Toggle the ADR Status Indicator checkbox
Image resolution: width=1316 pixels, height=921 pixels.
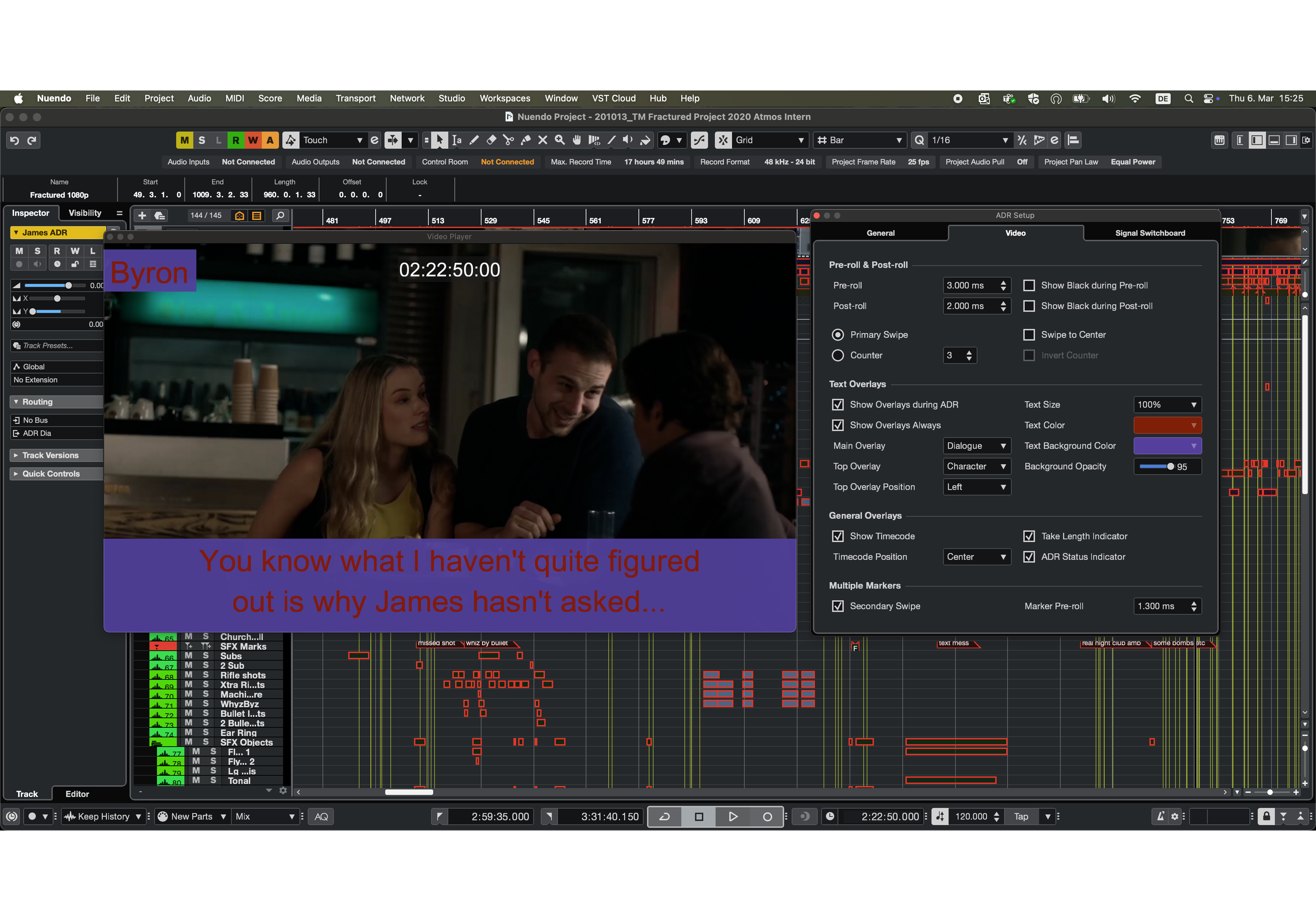pos(1029,557)
